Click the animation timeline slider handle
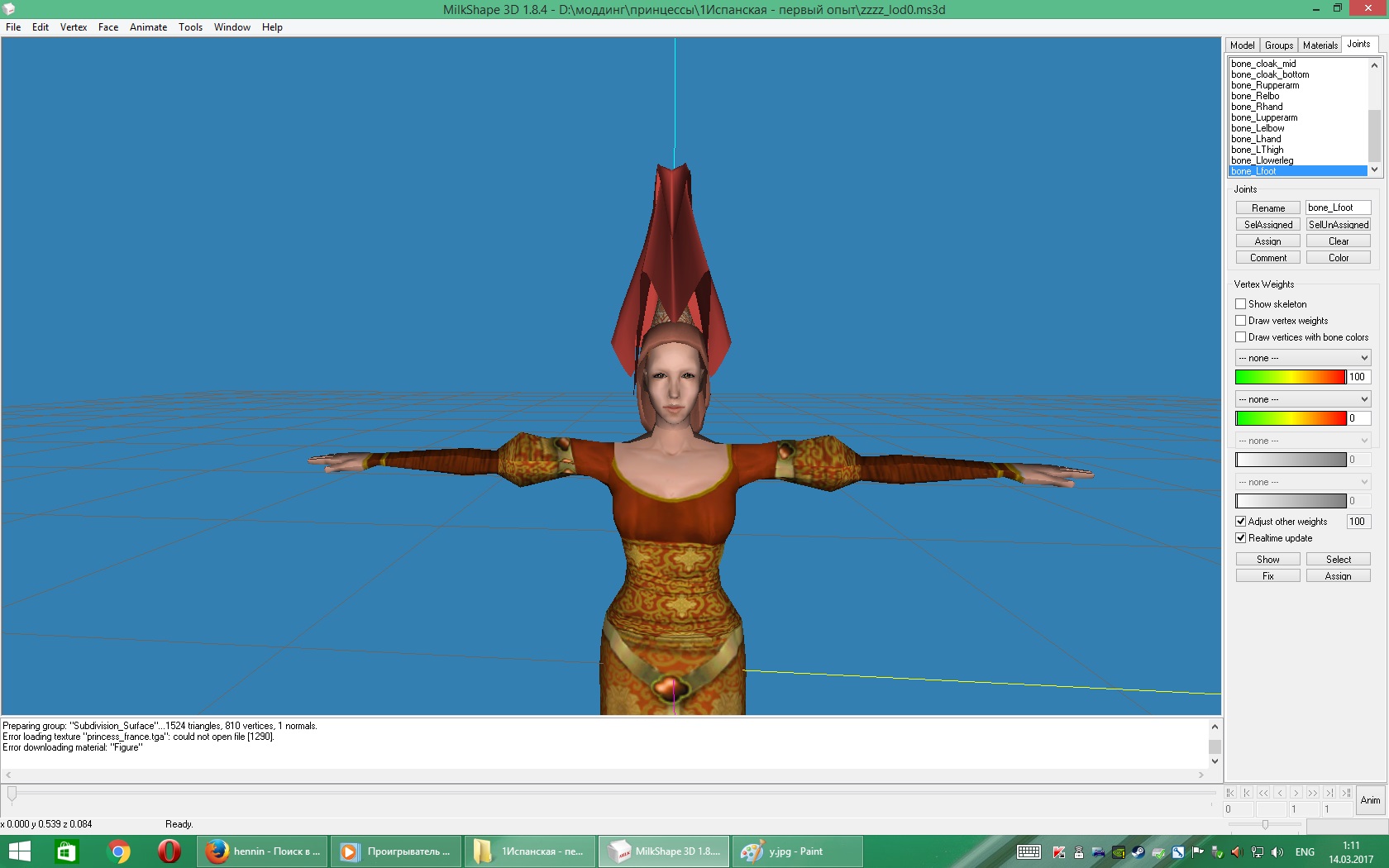Viewport: 1389px width, 868px height. click(12, 794)
